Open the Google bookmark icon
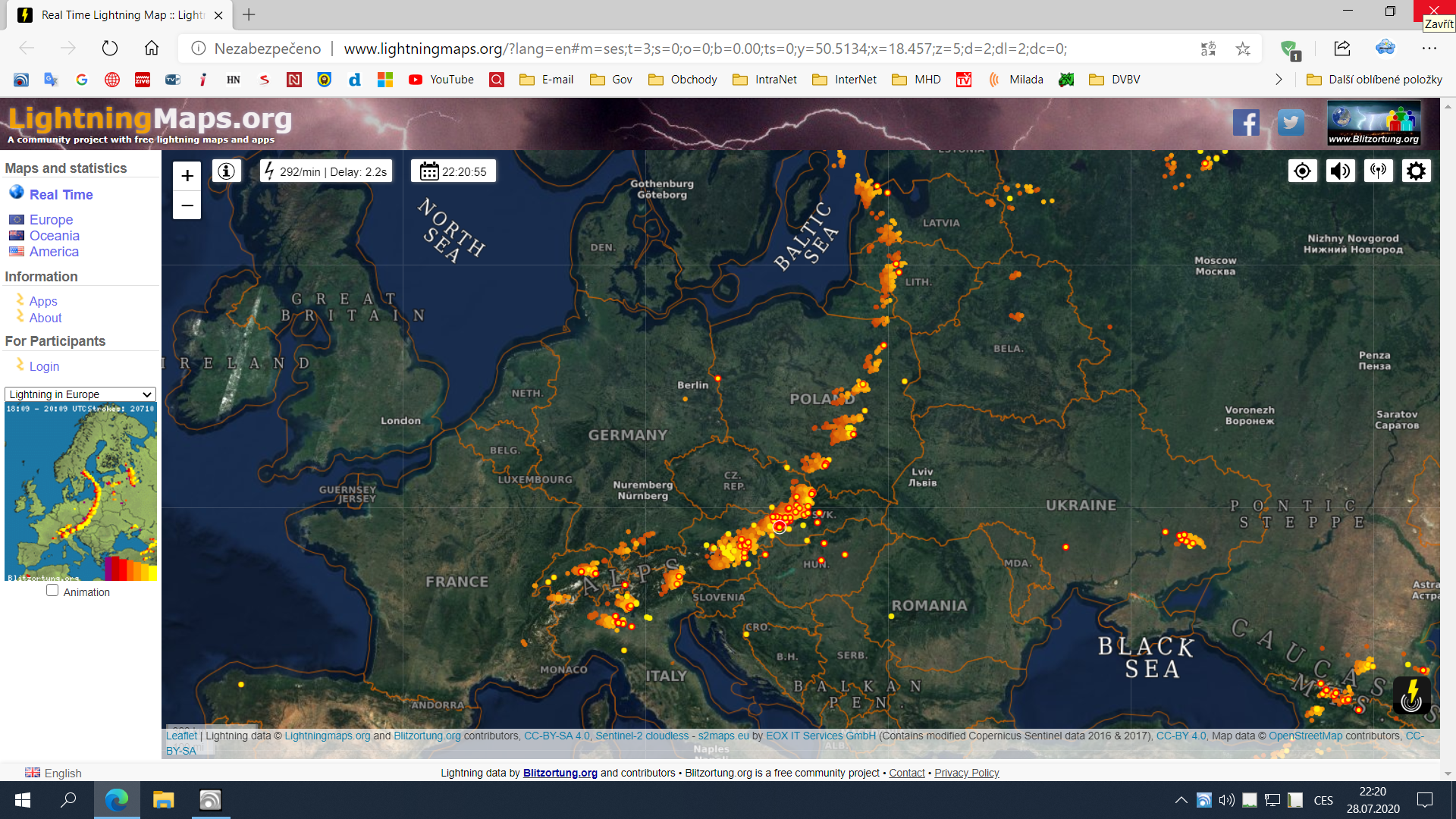Viewport: 1456px width, 819px height. tap(82, 80)
